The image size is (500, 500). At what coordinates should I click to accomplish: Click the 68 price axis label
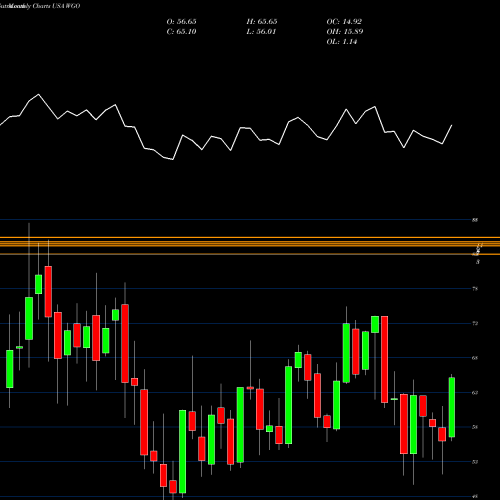[475, 358]
